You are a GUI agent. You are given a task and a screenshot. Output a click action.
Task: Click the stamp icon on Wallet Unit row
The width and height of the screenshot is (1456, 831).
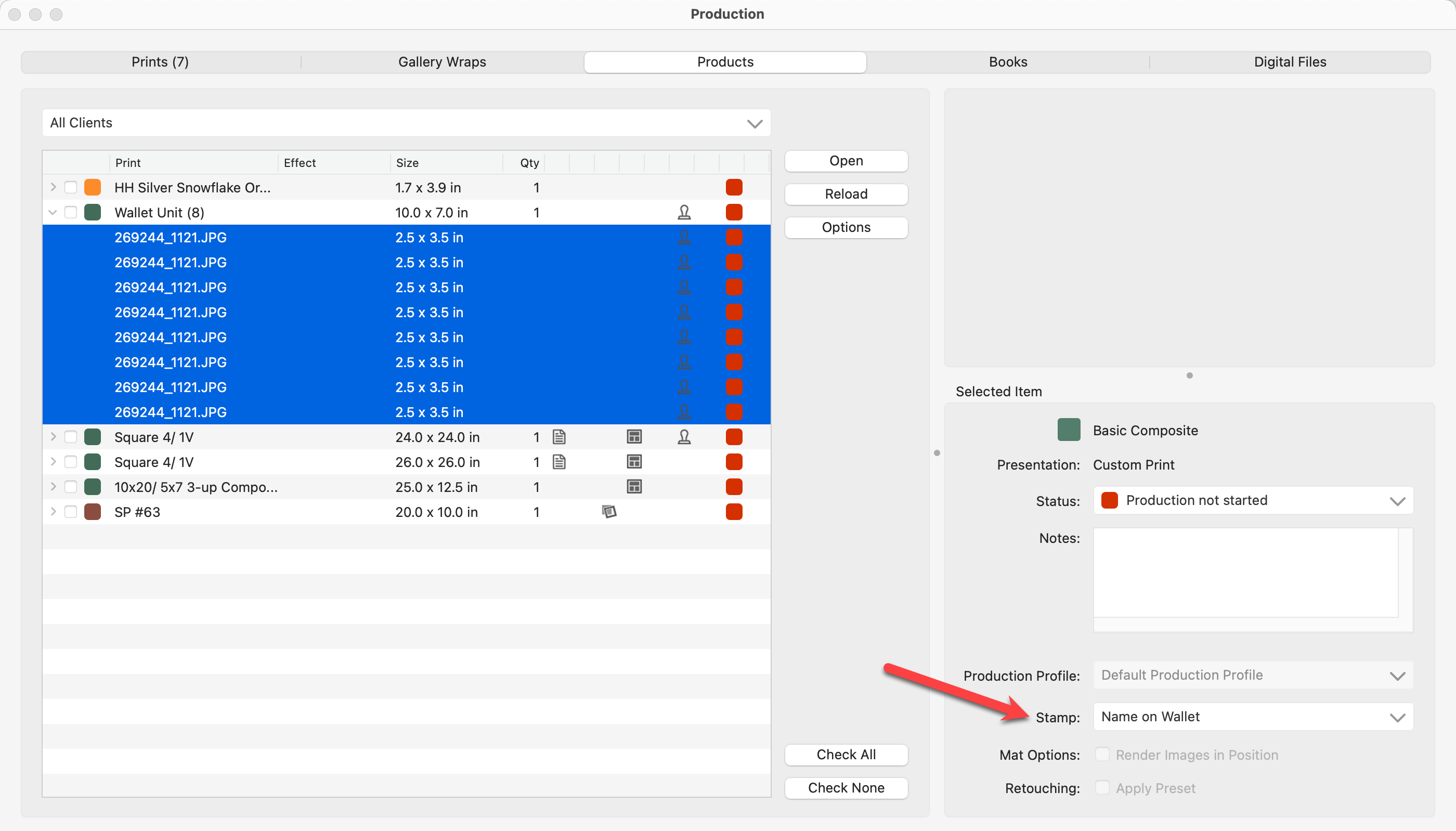(x=684, y=212)
